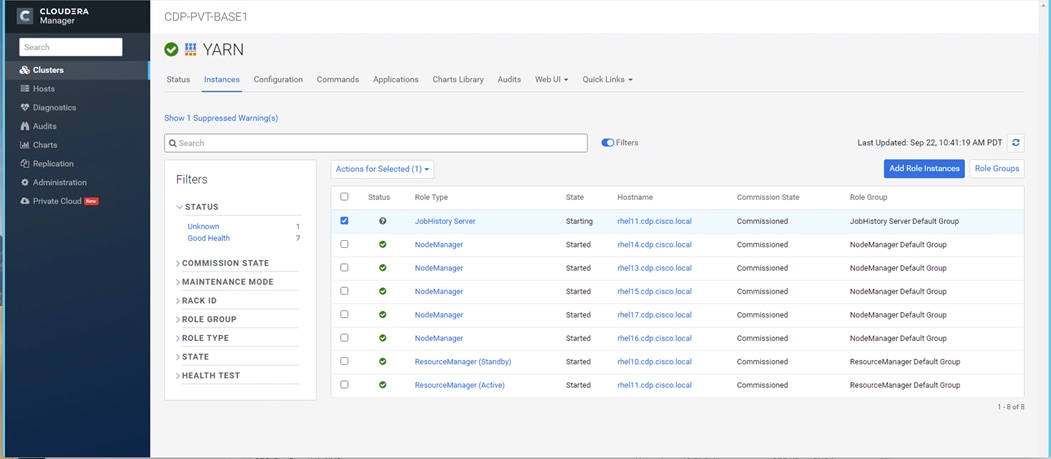Click the green YARN health check icon
The height and width of the screenshot is (459, 1051).
[172, 50]
